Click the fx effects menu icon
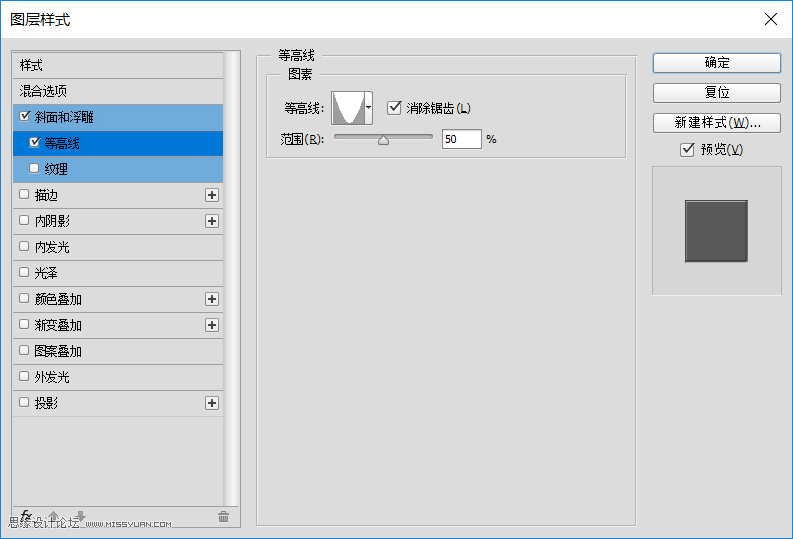 pos(27,516)
